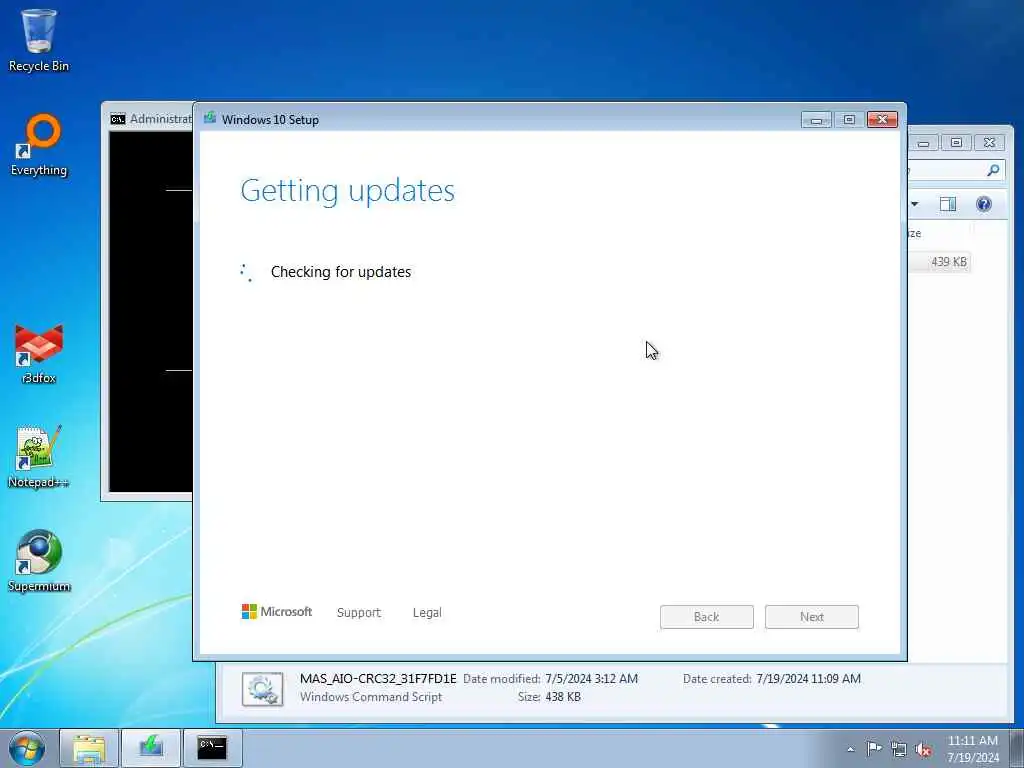Click the Show desktop strip

tap(1017, 748)
